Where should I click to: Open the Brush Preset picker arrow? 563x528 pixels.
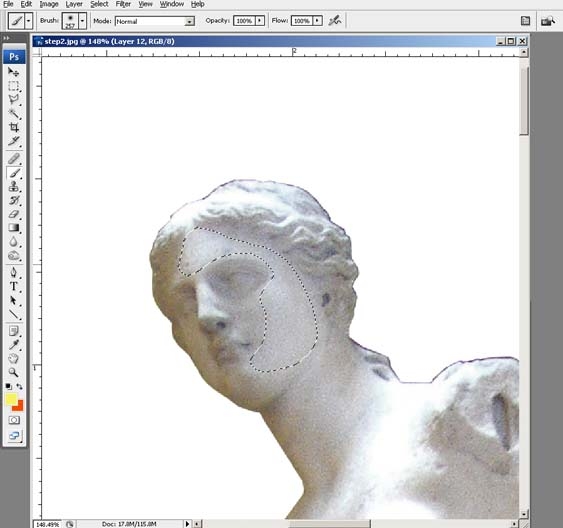click(82, 21)
